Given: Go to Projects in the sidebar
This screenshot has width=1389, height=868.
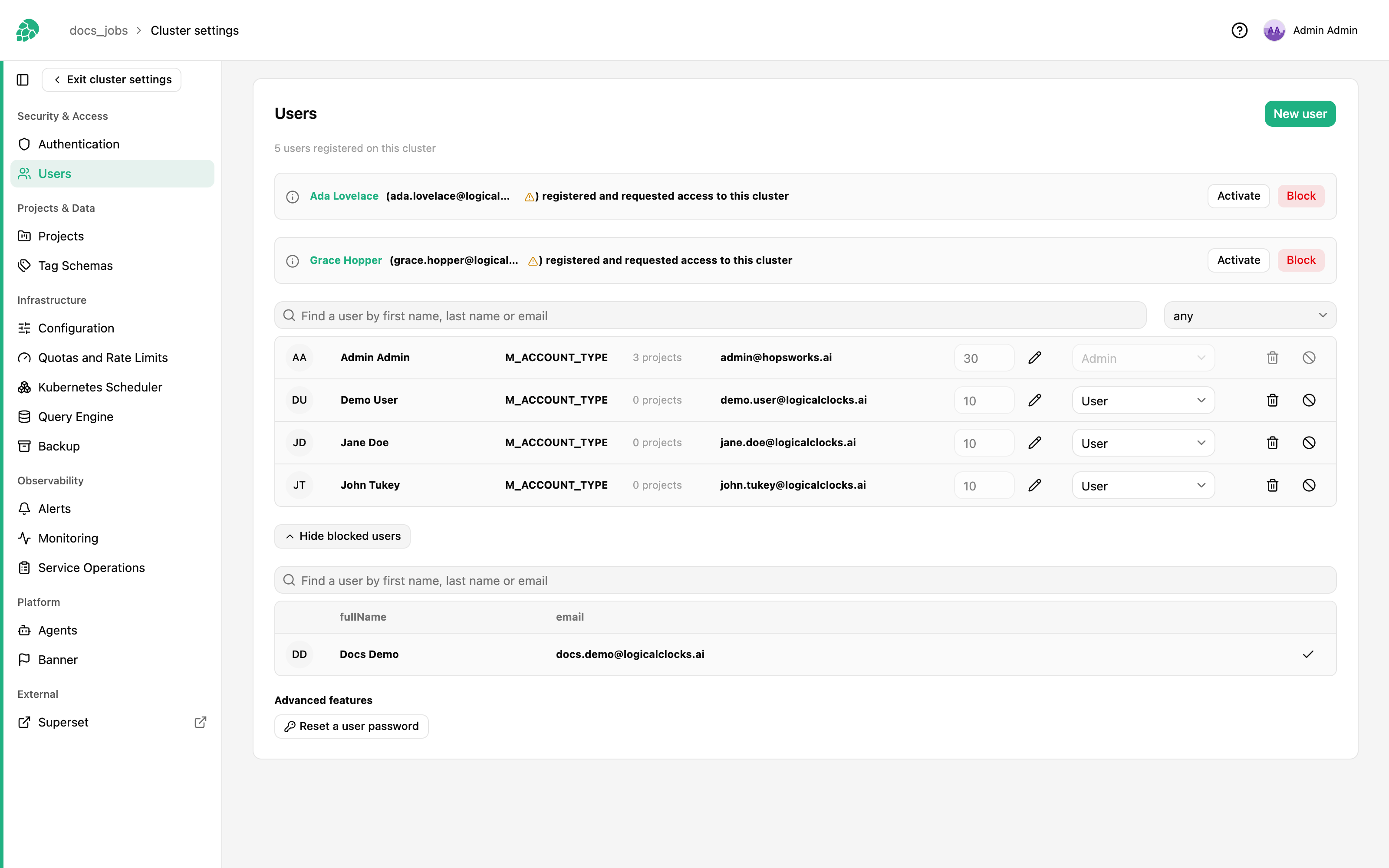Looking at the screenshot, I should click(112, 236).
